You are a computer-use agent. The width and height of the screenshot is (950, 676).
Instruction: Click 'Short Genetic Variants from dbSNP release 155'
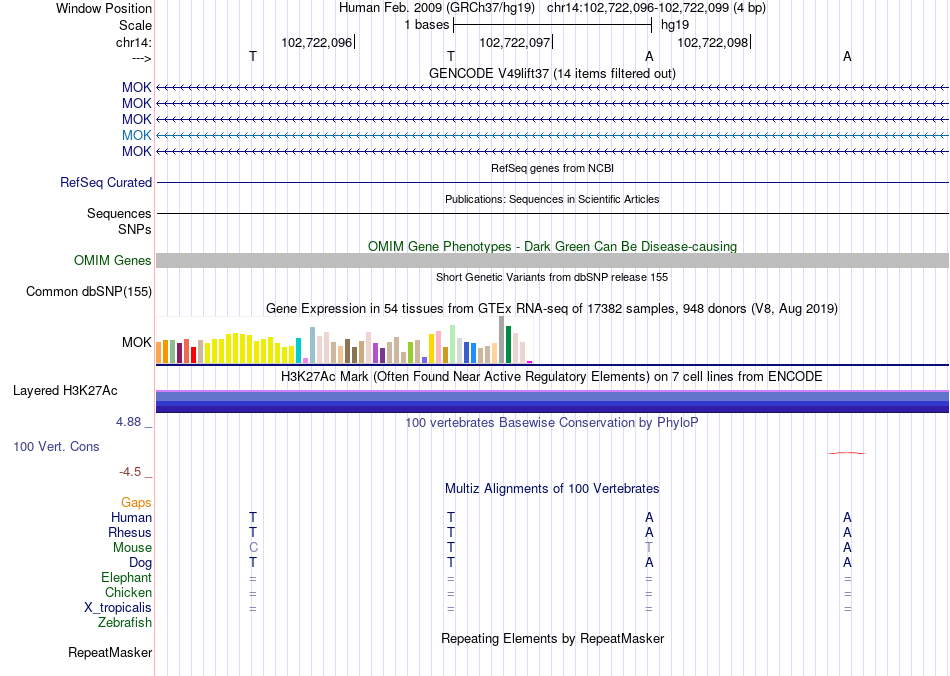tap(552, 277)
